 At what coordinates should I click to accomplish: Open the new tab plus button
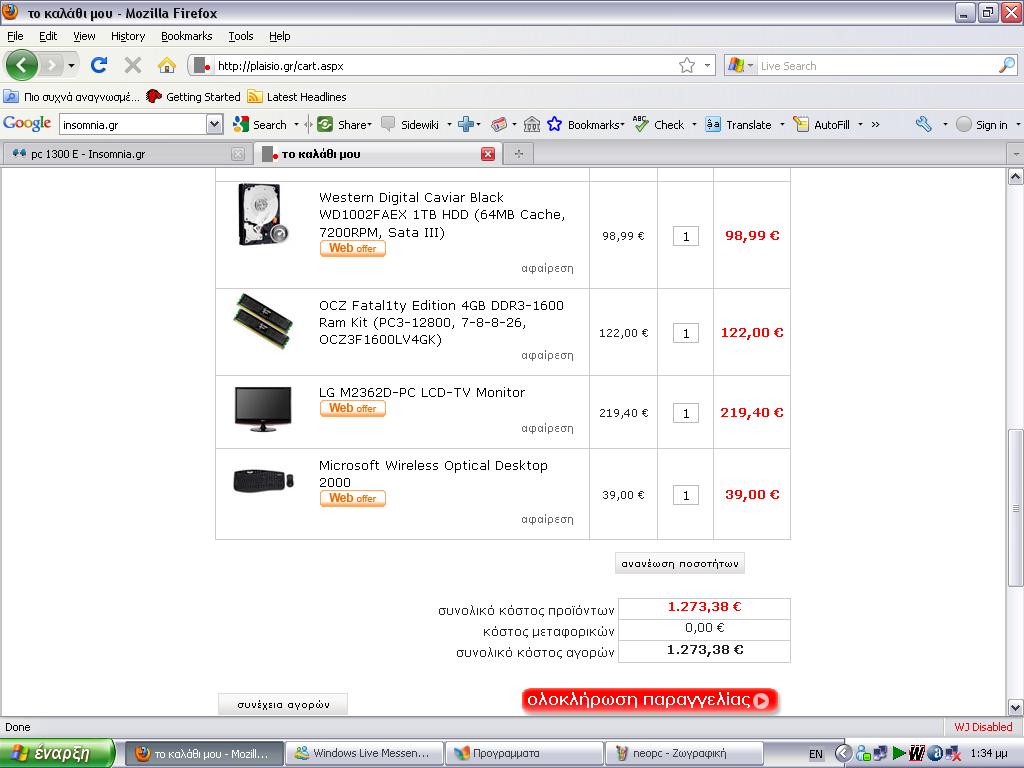click(519, 154)
